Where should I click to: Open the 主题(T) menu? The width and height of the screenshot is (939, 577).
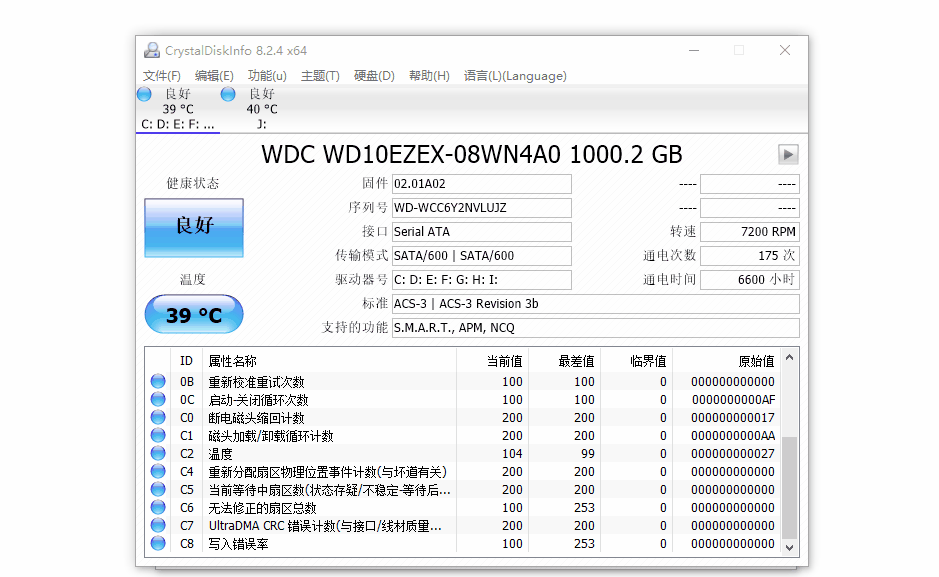pyautogui.click(x=320, y=76)
